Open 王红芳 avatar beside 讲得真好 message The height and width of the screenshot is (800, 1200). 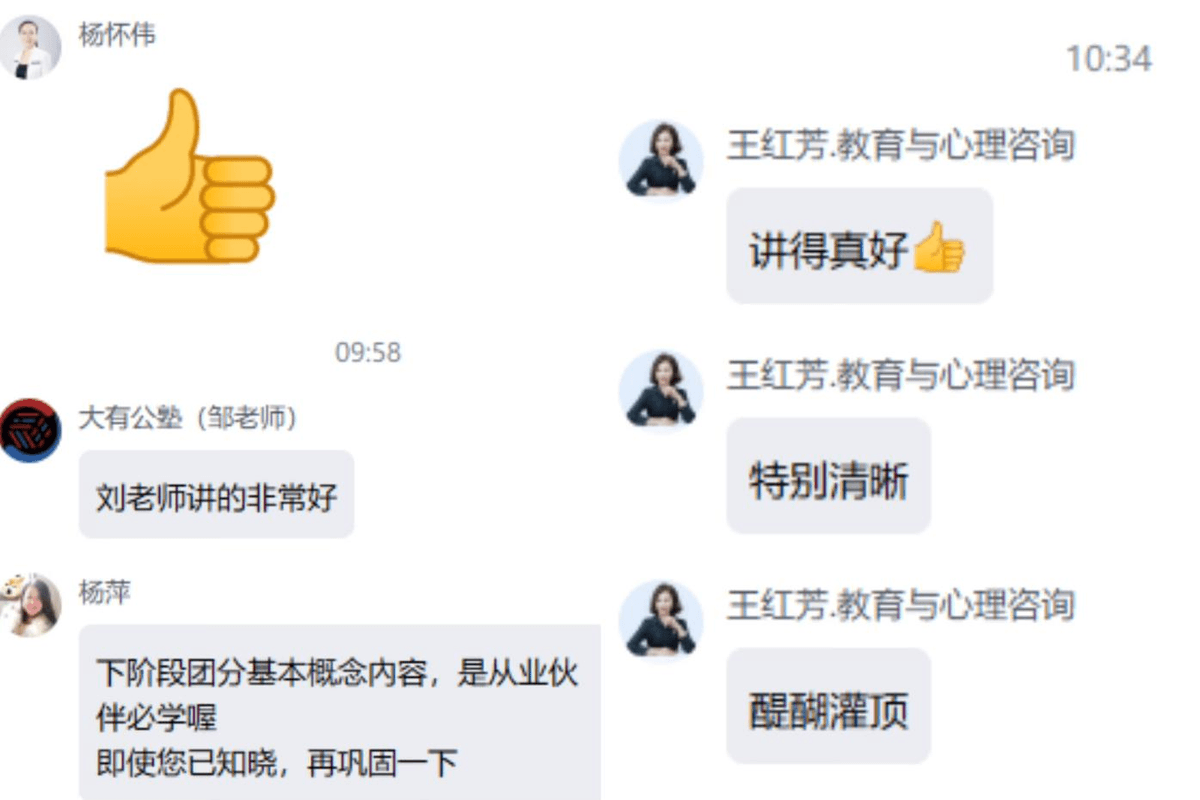[x=661, y=160]
